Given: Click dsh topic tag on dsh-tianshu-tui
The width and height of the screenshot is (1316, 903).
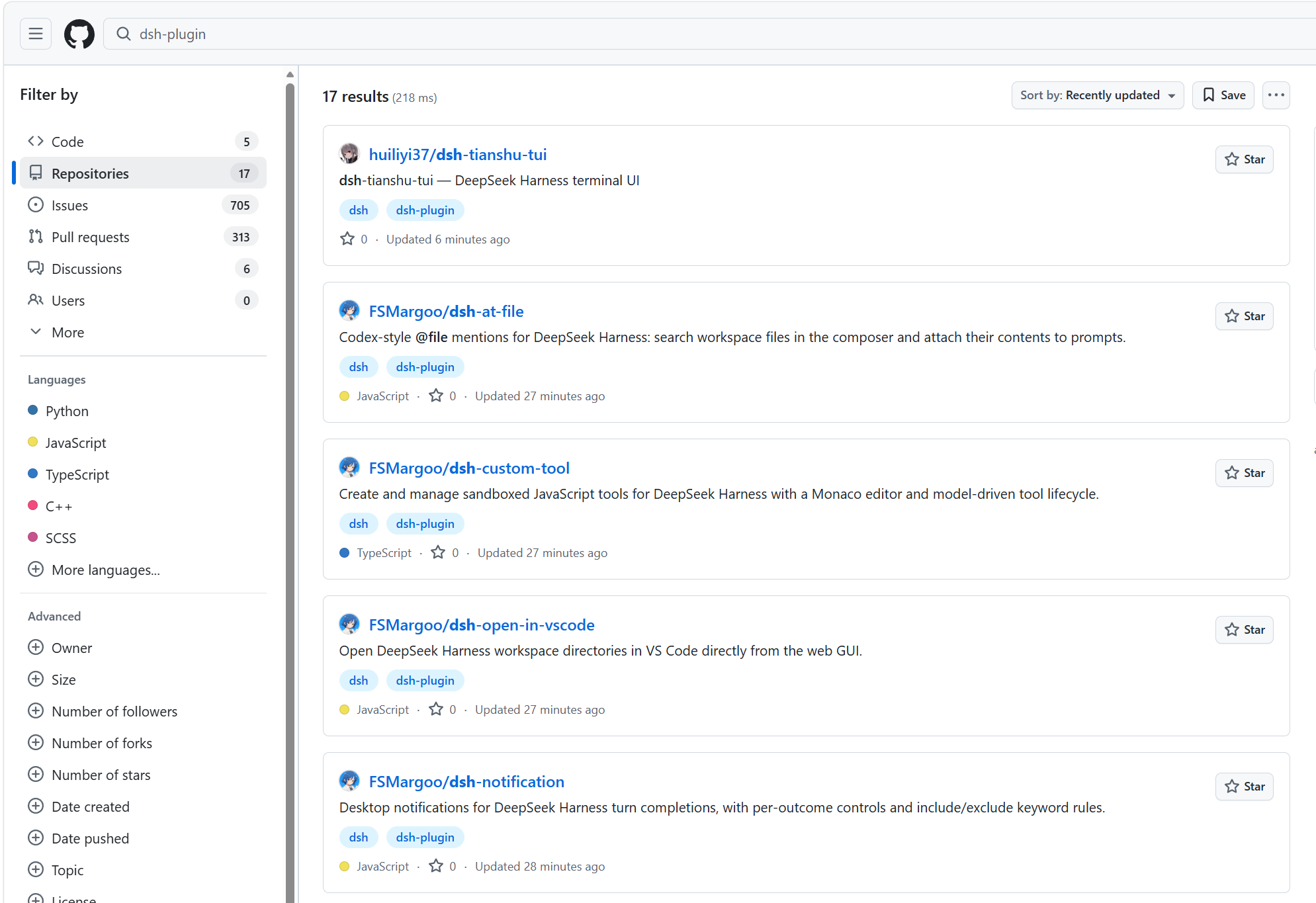Looking at the screenshot, I should tap(359, 210).
